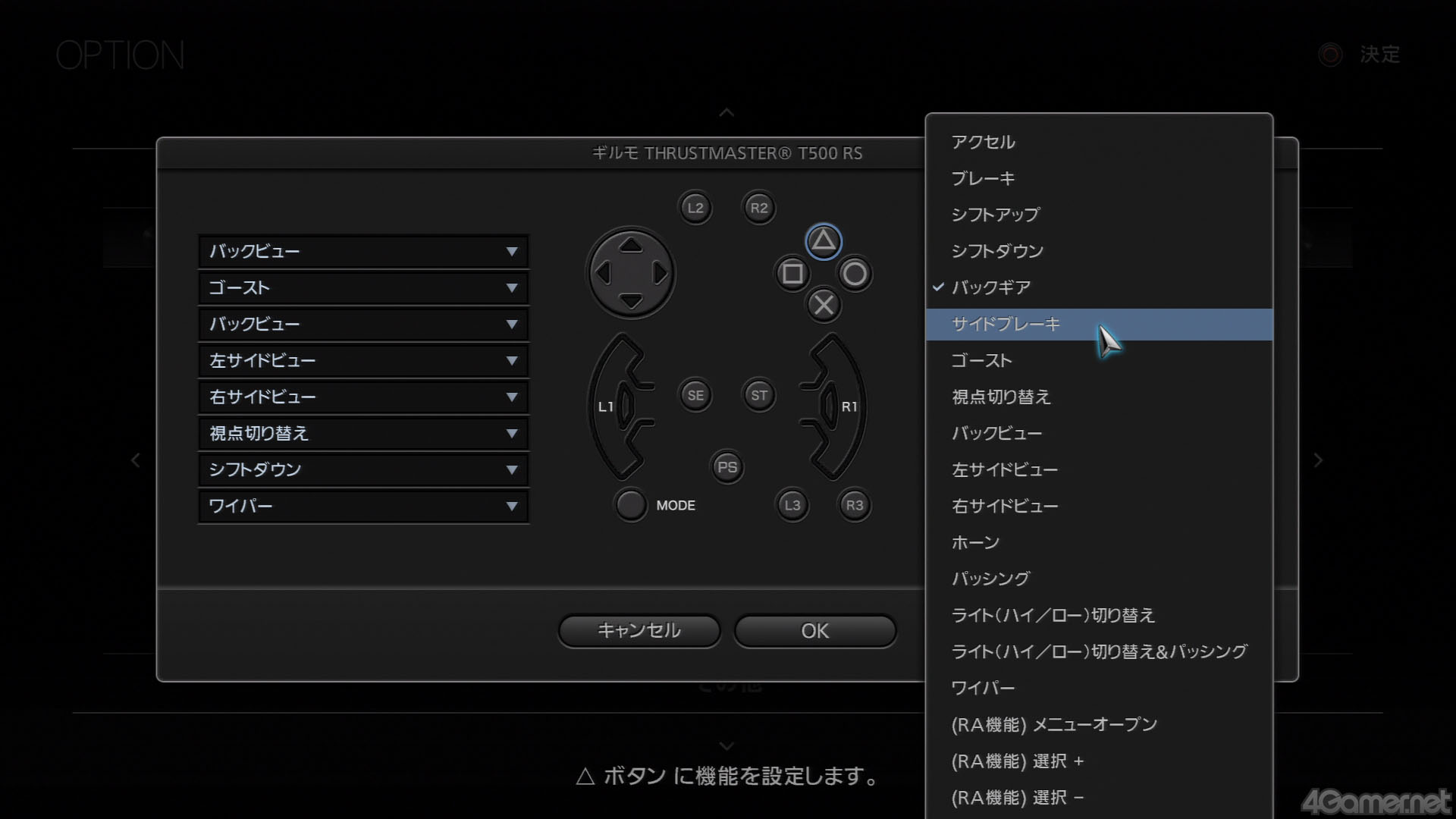Open the バックビュー dropdown below the ゴースト dropdown
1456x819 pixels.
pos(363,325)
